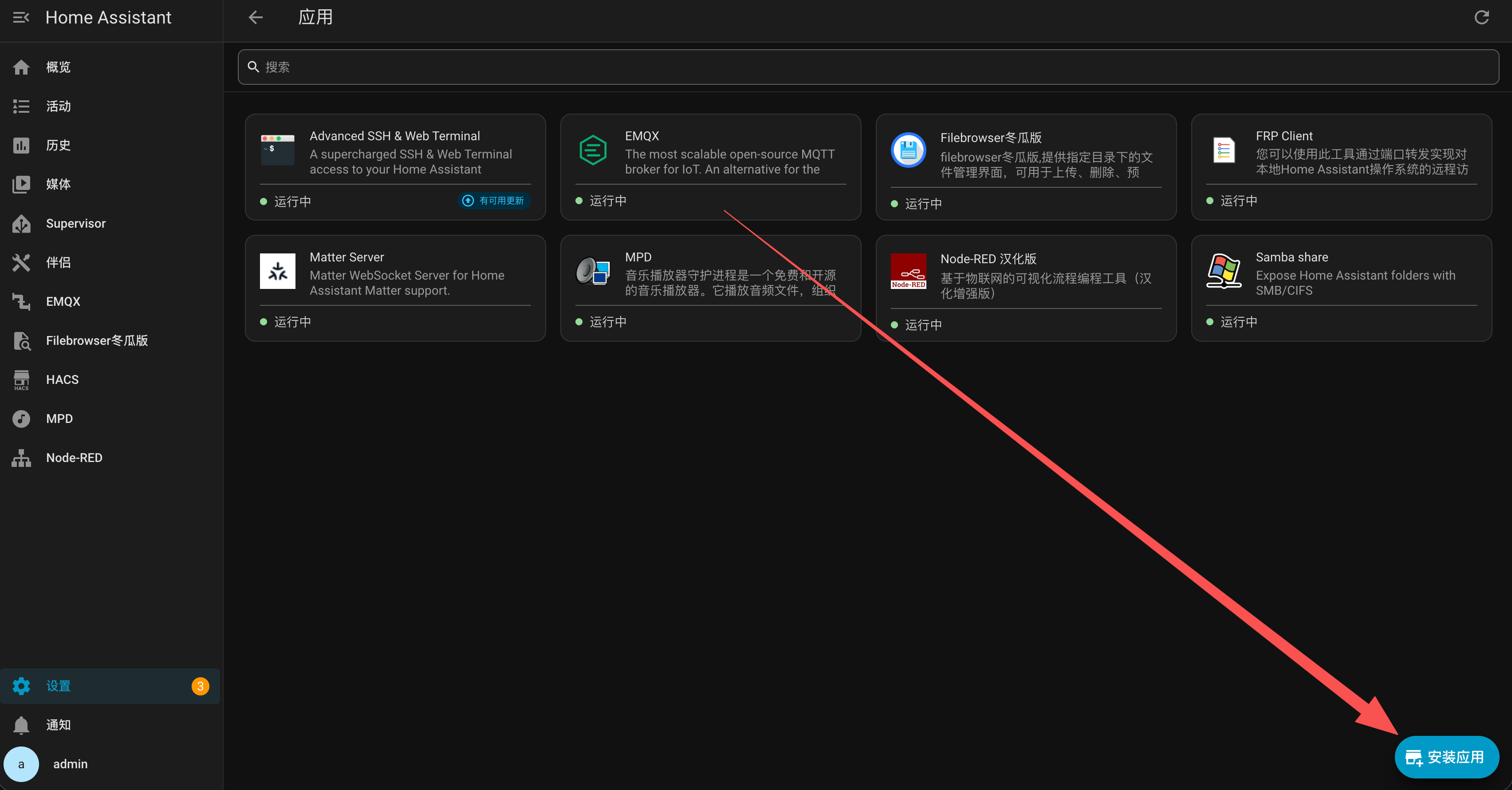Click the admin username in sidebar
The width and height of the screenshot is (1512, 790).
pos(71,764)
